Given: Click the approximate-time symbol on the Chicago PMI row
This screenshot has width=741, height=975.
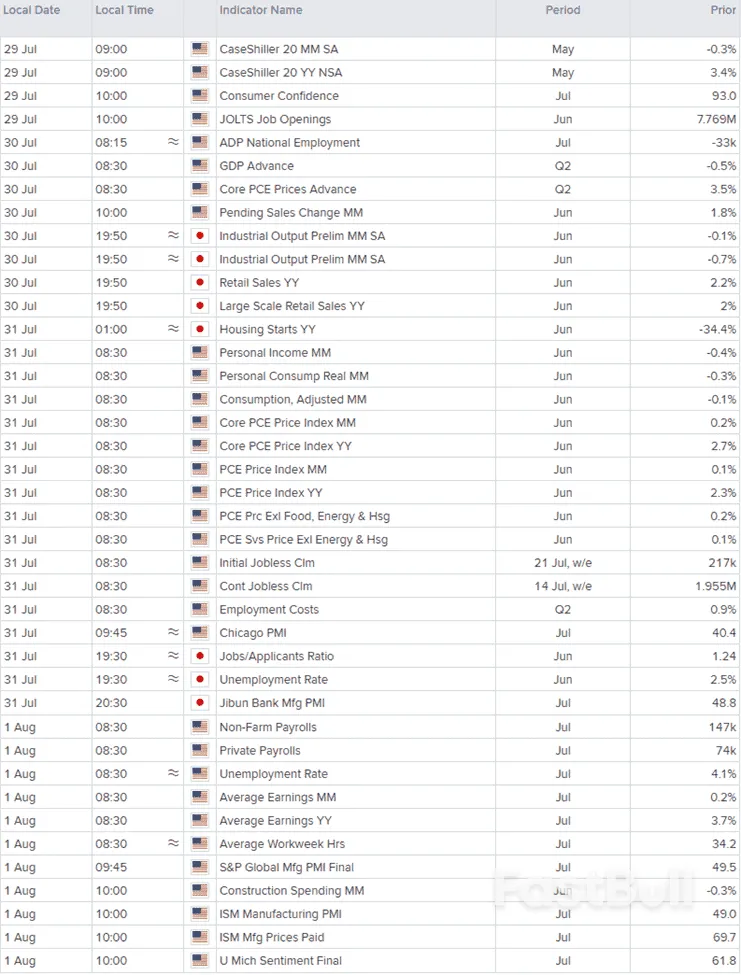Looking at the screenshot, I should pos(173,632).
